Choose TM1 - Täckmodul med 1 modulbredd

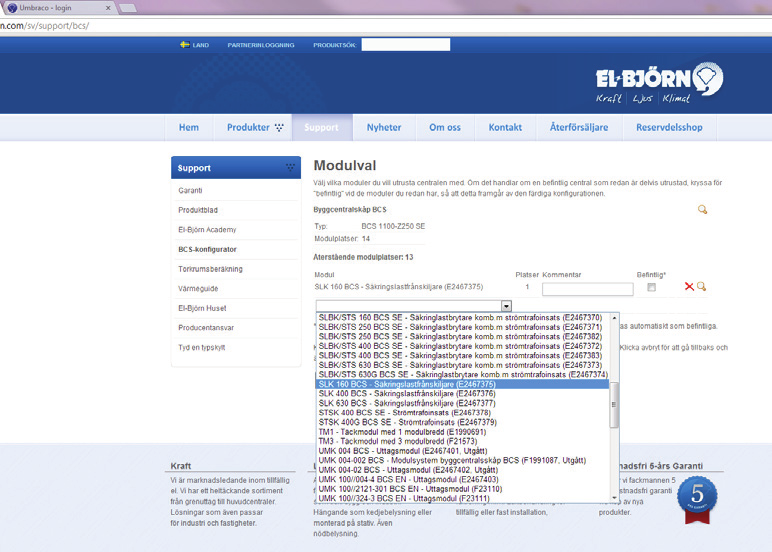coord(462,432)
